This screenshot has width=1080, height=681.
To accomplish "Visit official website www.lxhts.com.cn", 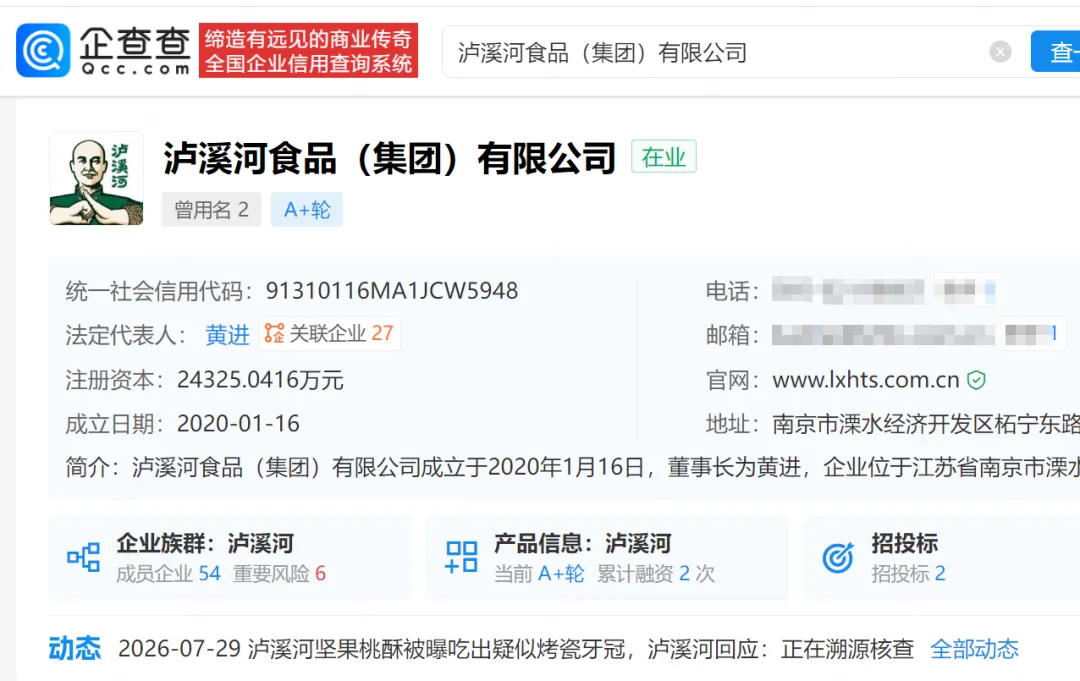I will pos(866,379).
